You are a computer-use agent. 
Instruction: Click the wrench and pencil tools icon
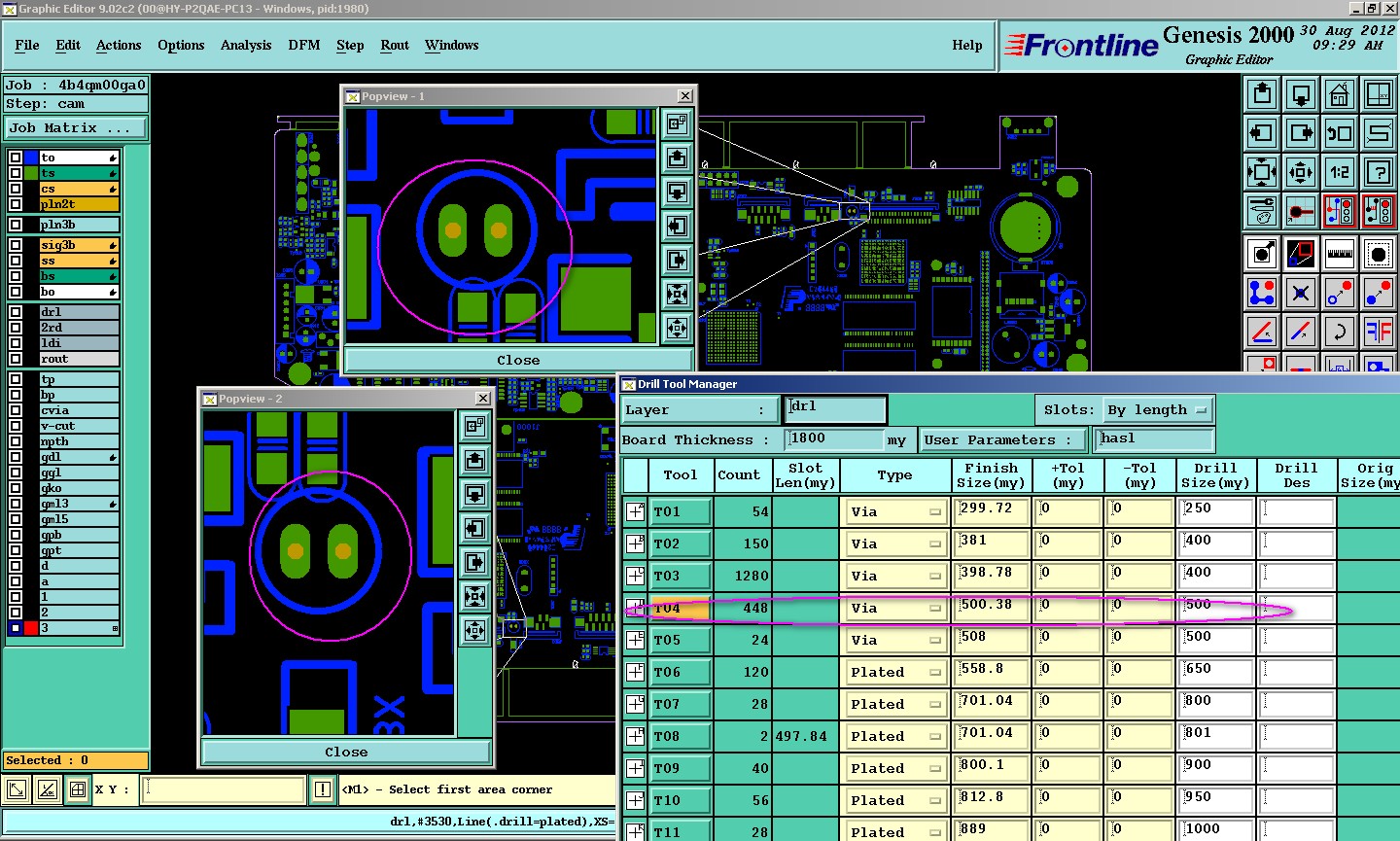coord(1261,211)
